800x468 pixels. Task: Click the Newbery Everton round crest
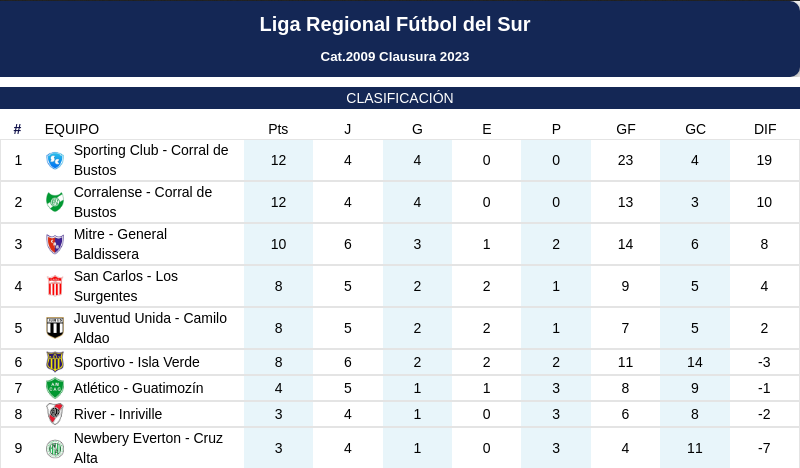(x=55, y=448)
